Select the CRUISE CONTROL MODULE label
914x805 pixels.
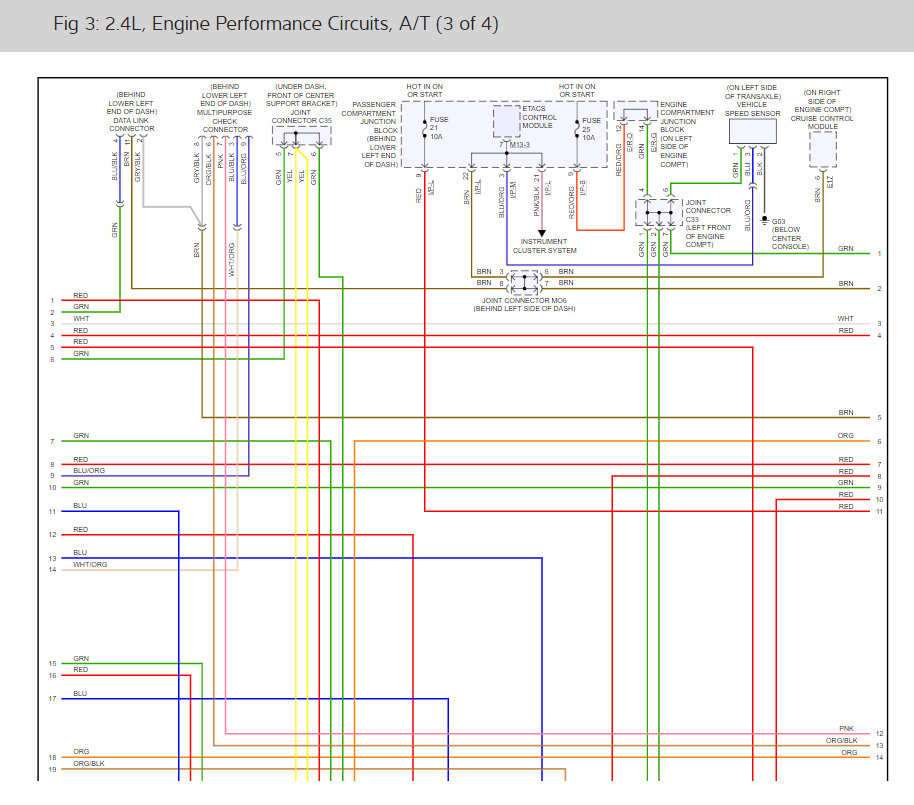click(822, 122)
